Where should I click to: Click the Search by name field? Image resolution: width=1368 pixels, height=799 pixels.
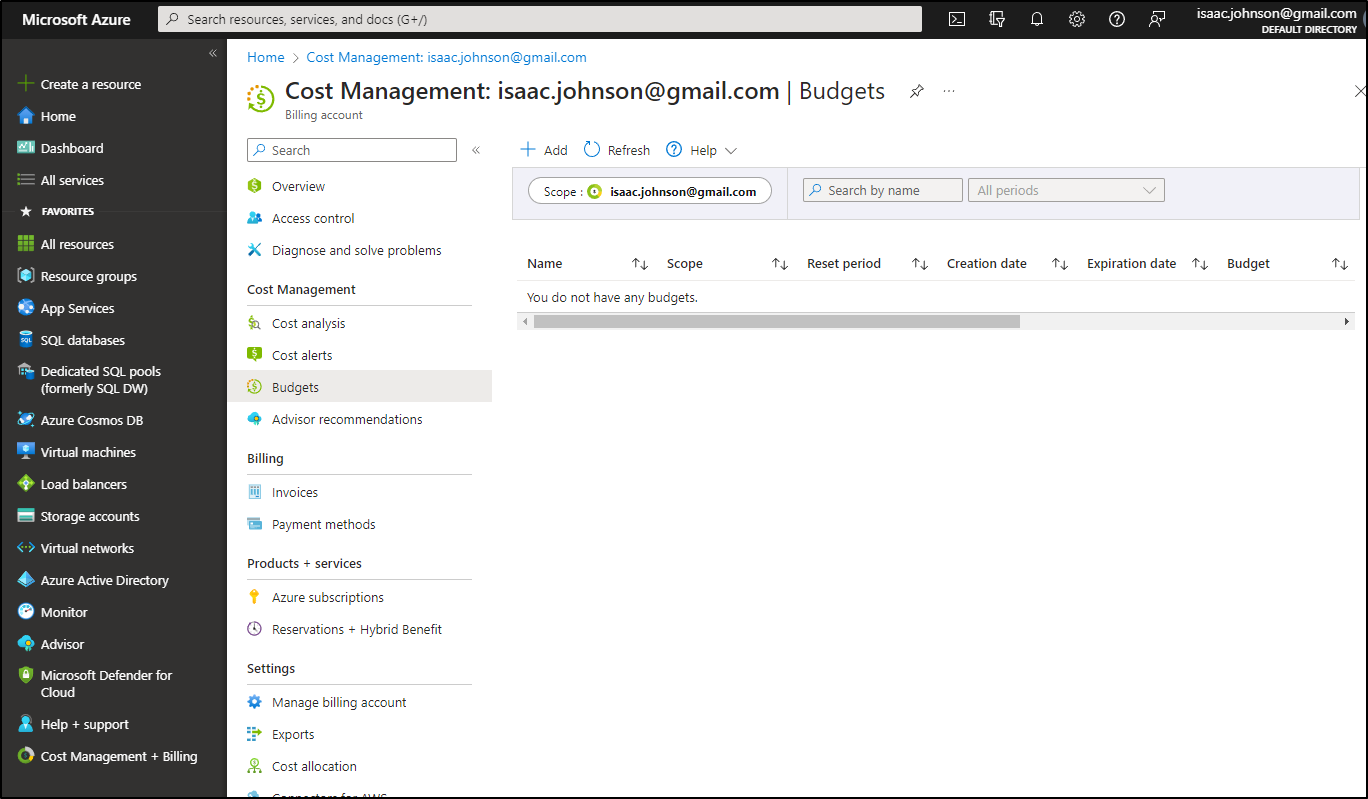(x=883, y=190)
